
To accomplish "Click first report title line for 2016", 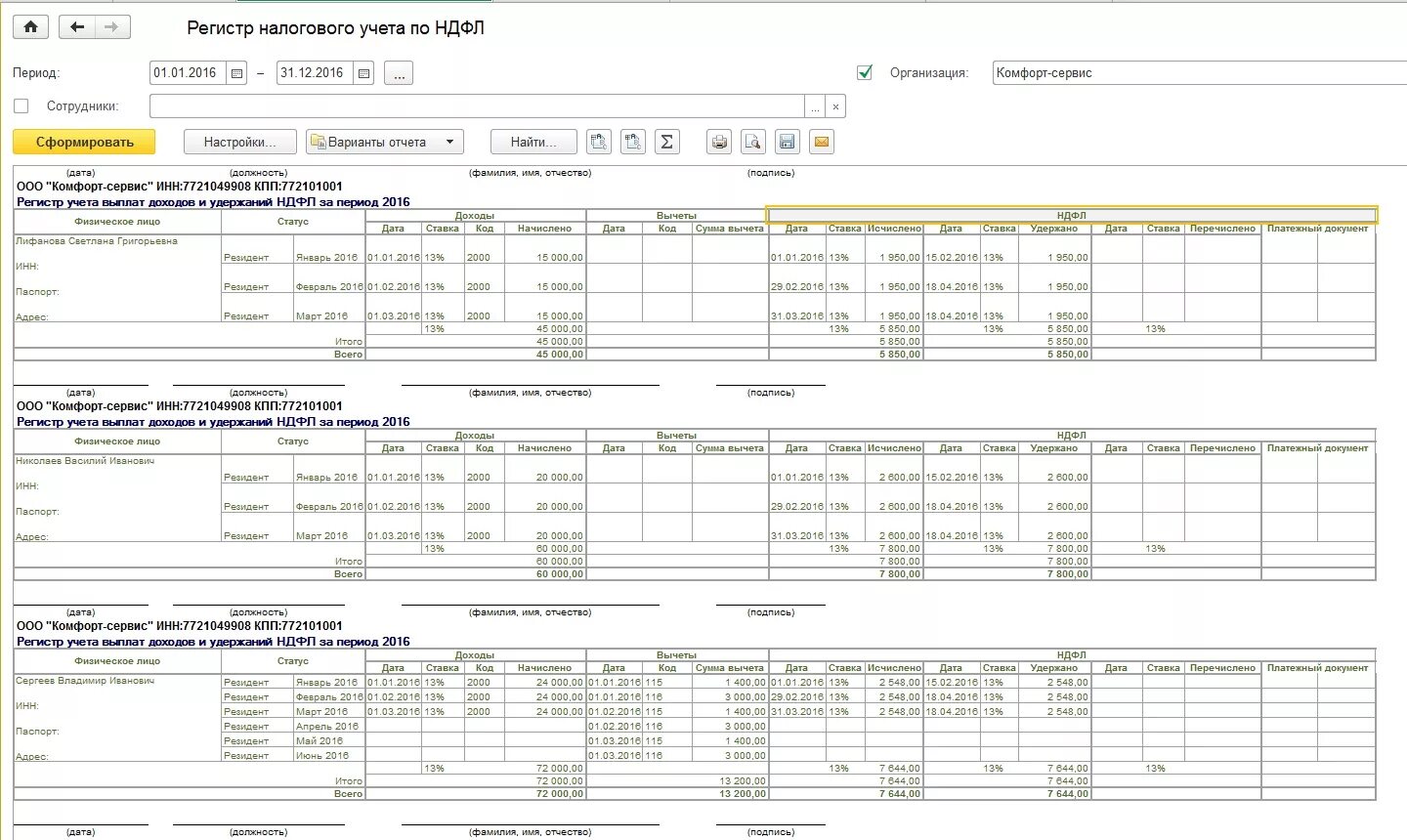I will [213, 202].
